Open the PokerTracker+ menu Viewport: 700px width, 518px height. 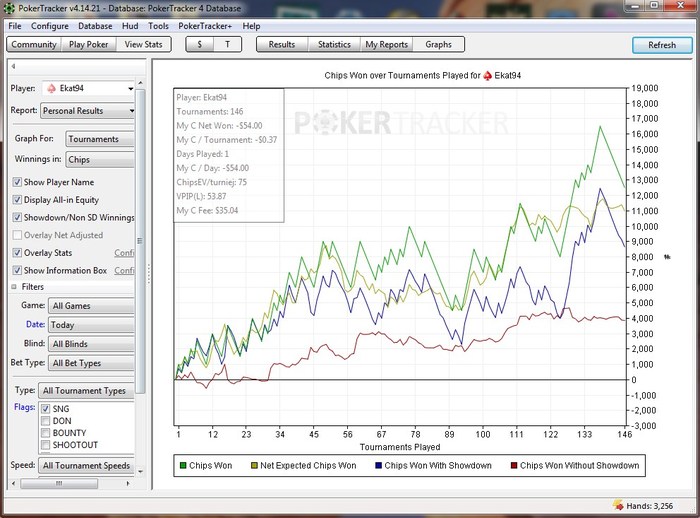205,26
